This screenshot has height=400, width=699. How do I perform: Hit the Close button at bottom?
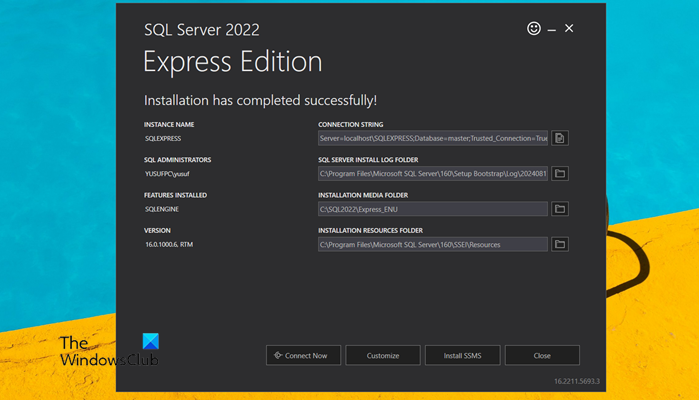tap(542, 355)
